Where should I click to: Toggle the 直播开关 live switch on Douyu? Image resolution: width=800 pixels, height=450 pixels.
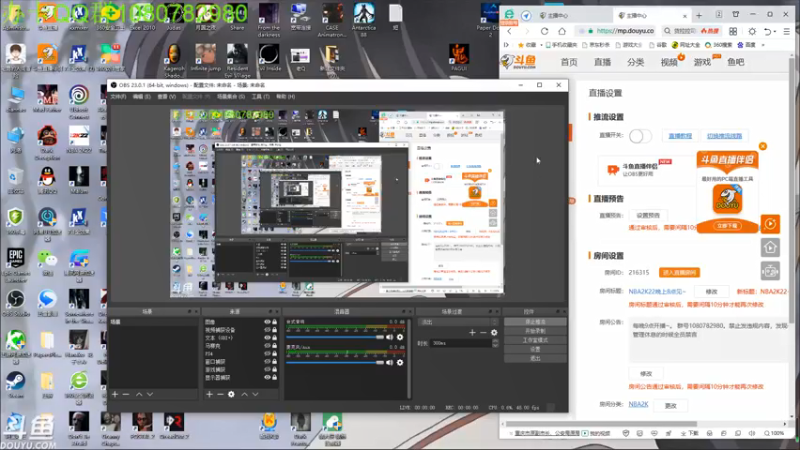640,136
